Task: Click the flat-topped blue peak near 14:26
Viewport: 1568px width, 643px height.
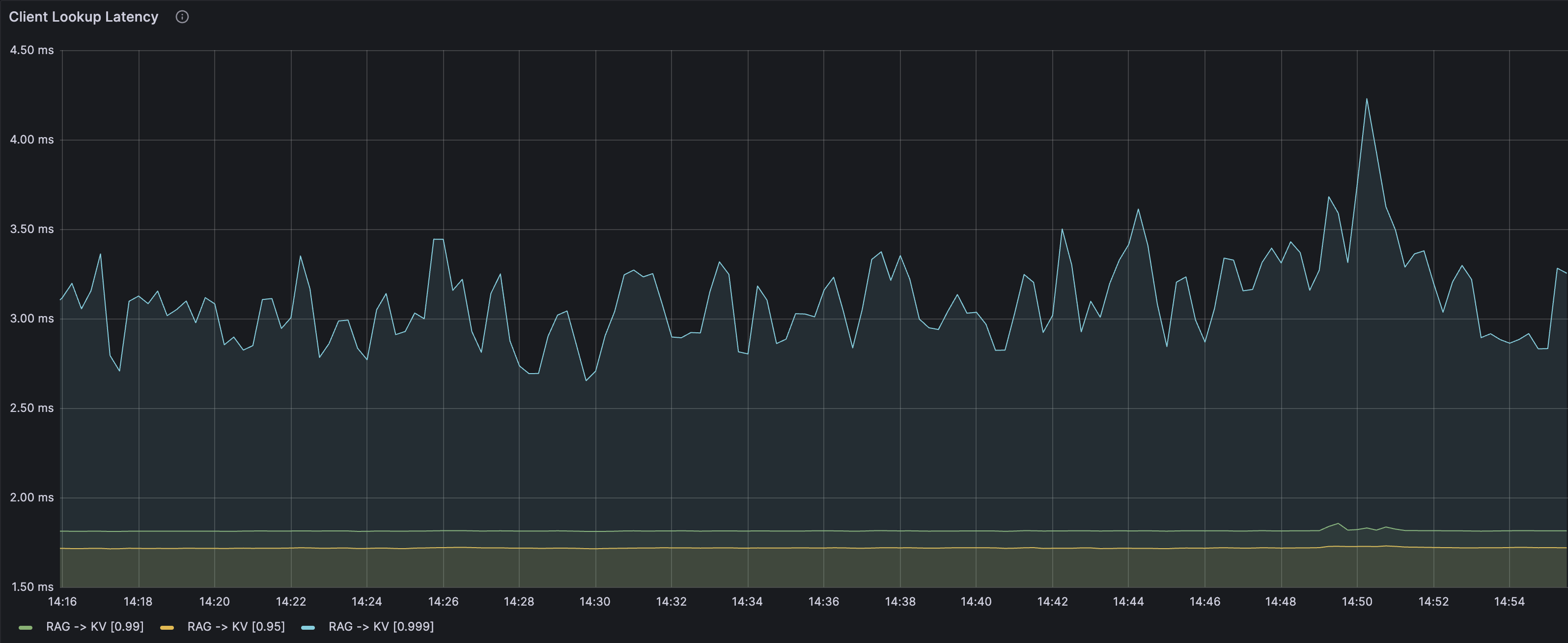Action: (x=438, y=239)
